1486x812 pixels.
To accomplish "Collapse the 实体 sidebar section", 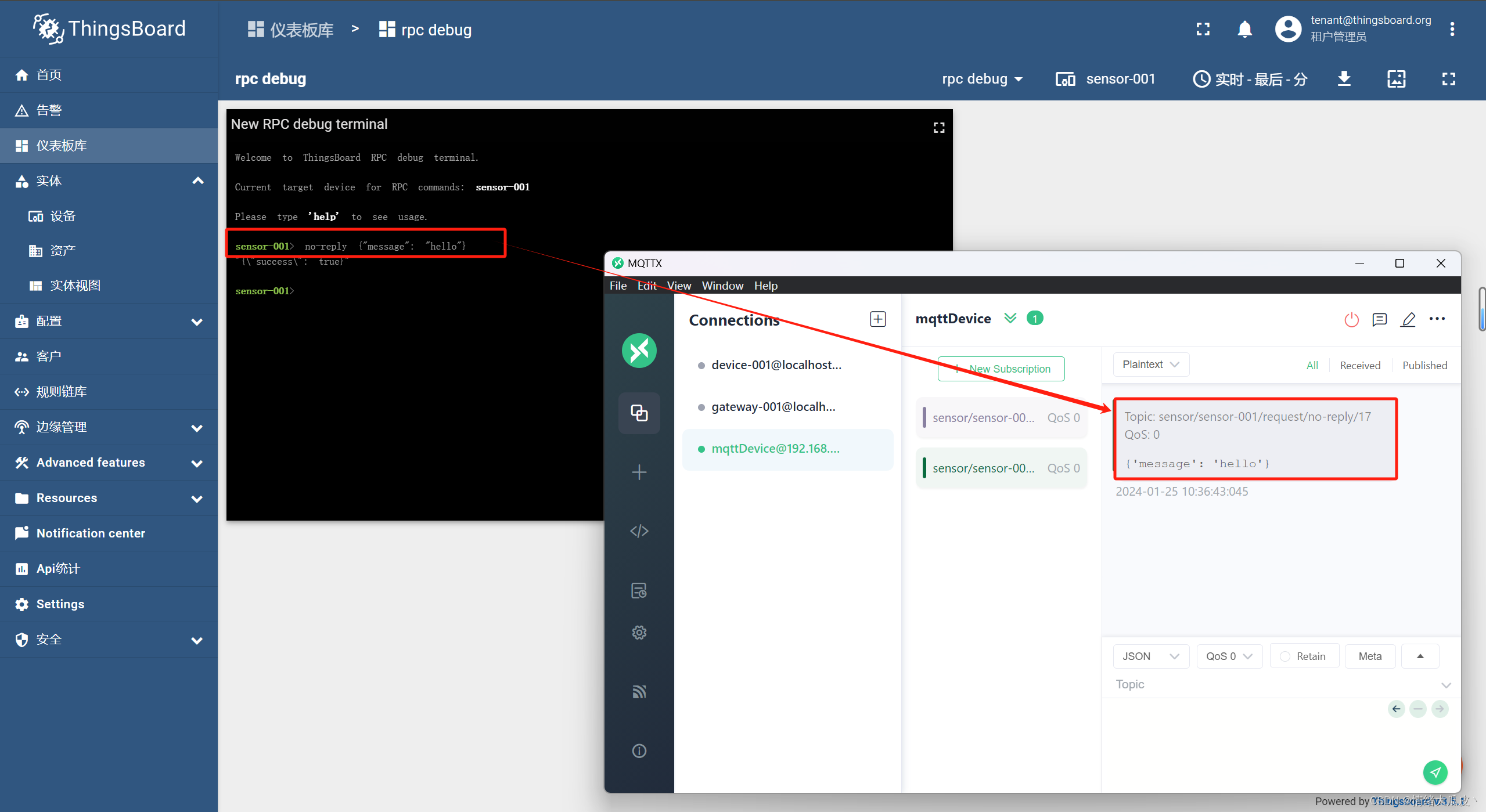I will (x=197, y=181).
